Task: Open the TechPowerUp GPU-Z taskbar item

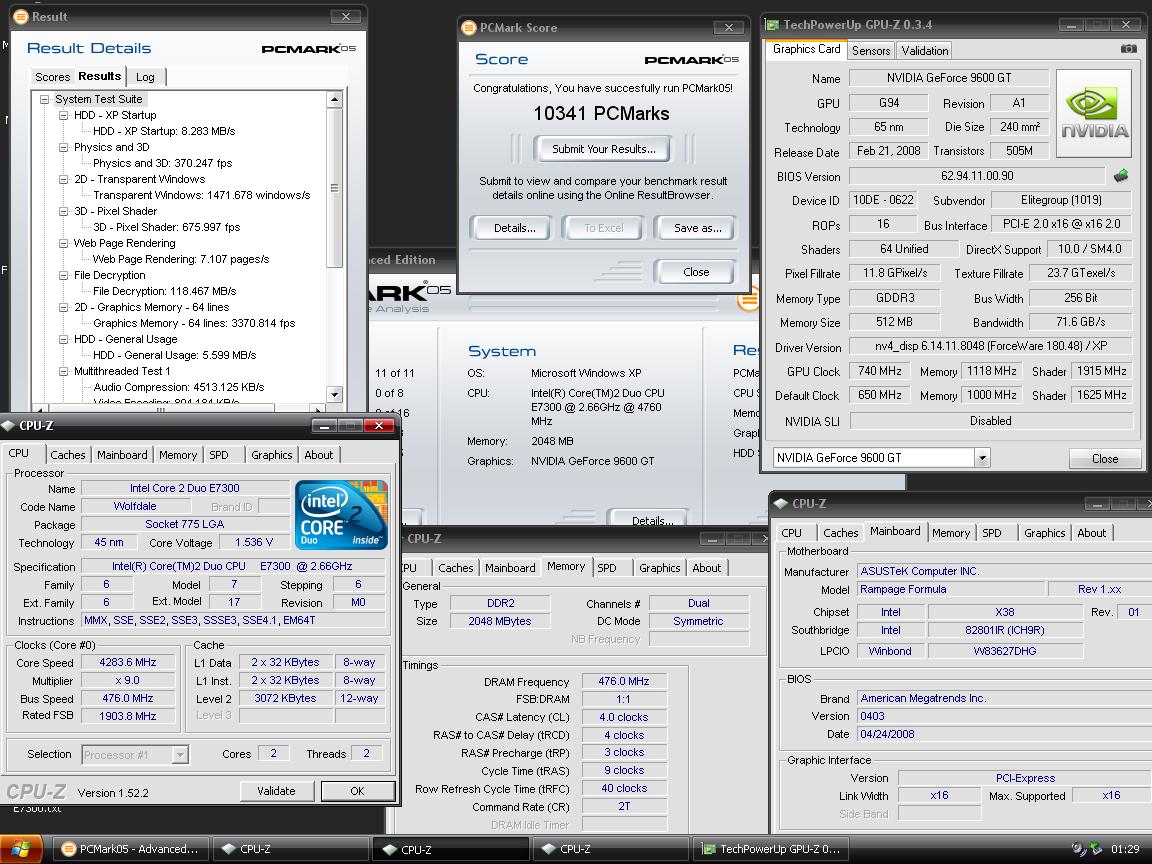Action: click(771, 849)
